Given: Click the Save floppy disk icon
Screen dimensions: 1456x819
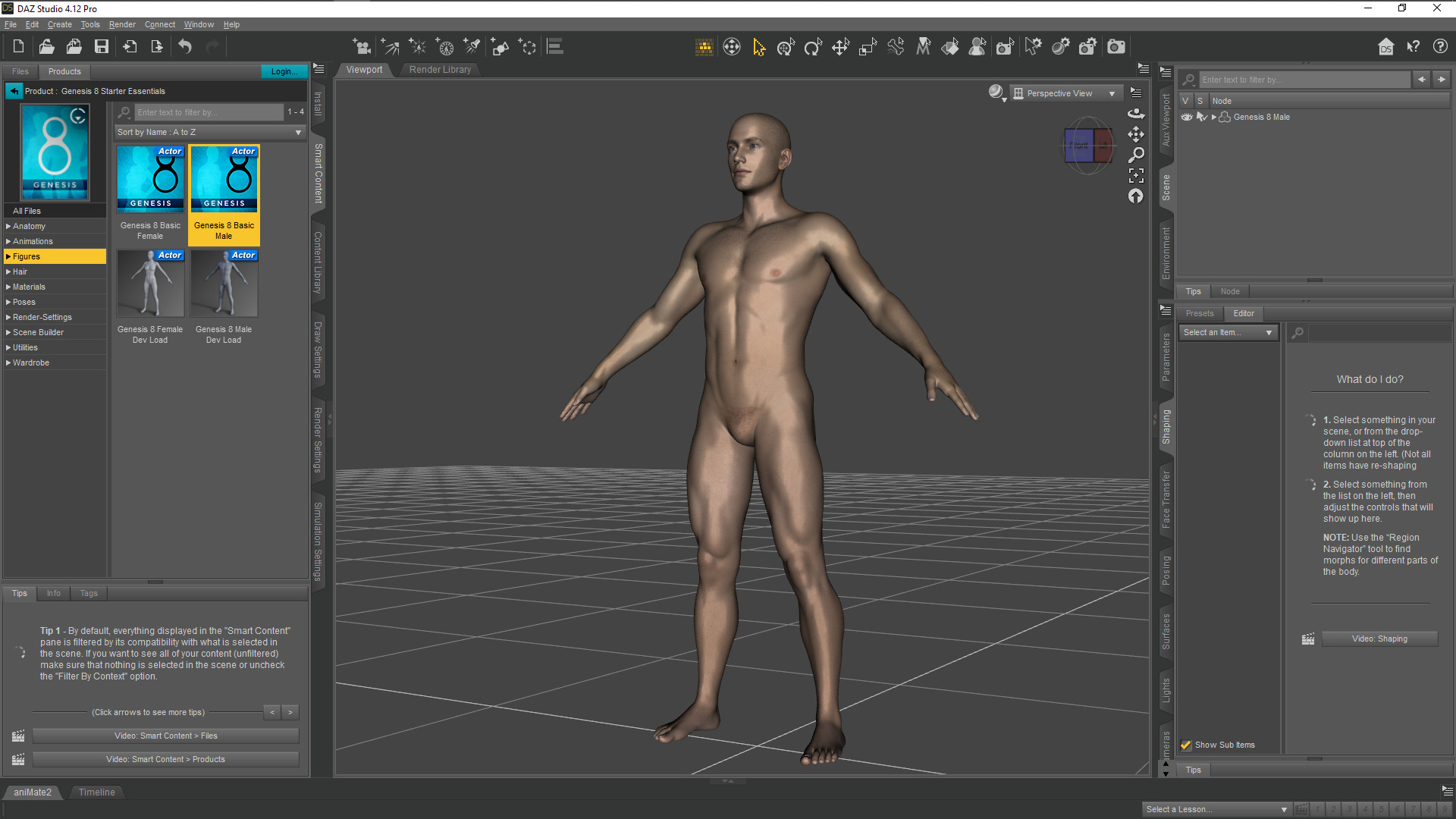Looking at the screenshot, I should point(101,46).
